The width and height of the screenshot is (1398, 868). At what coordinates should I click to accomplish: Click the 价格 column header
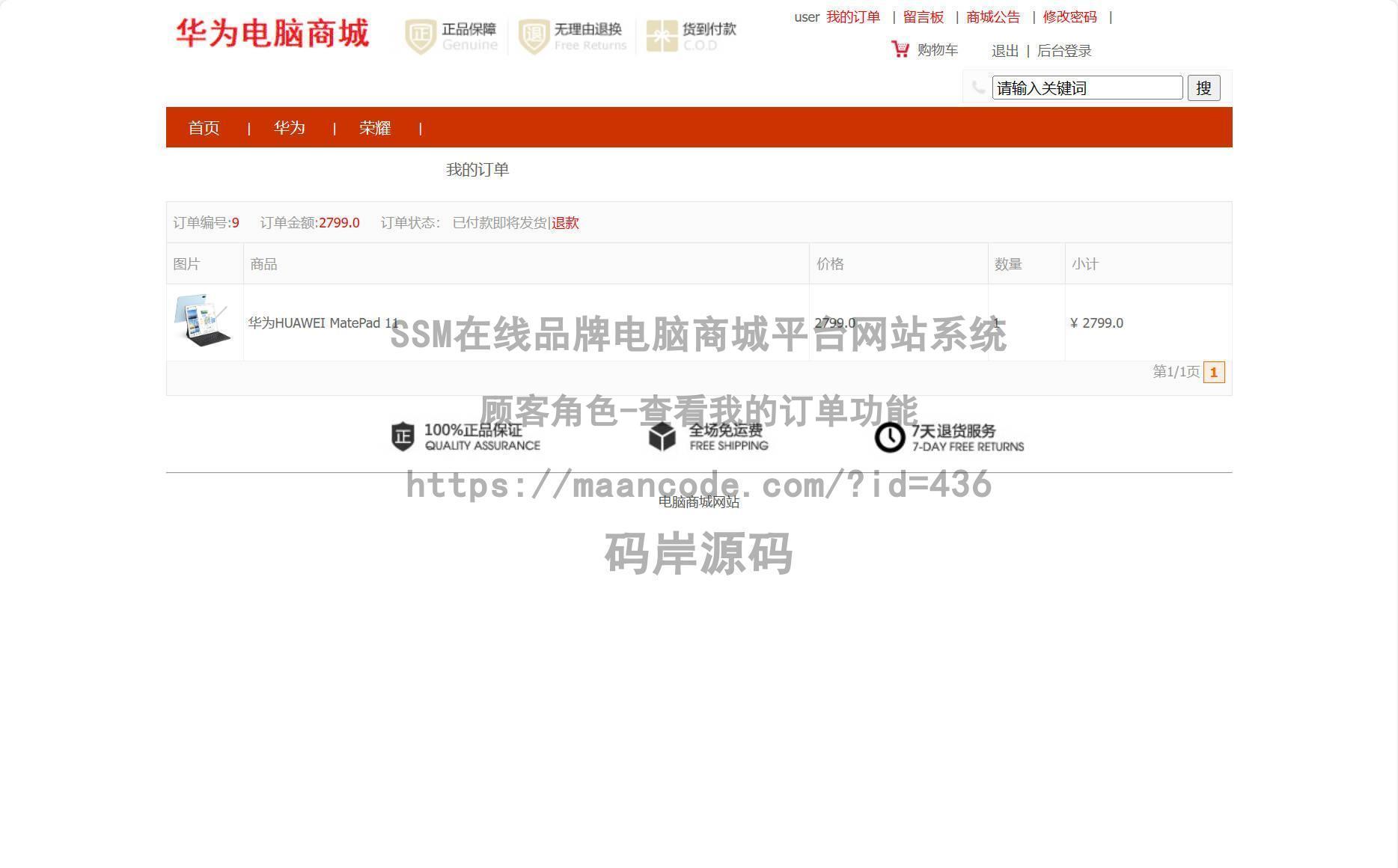(x=830, y=264)
